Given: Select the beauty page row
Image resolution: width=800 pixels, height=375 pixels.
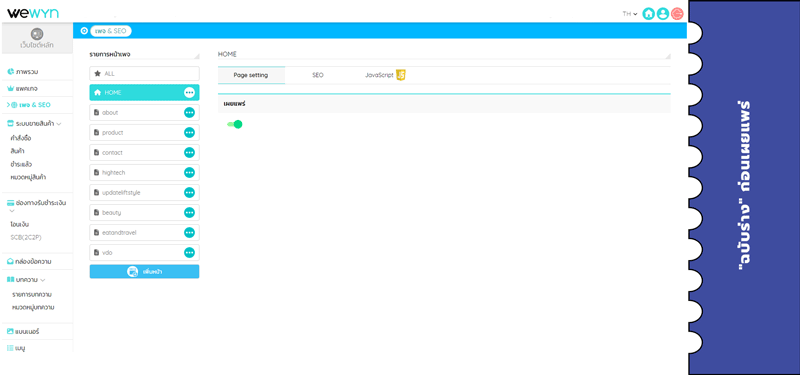Looking at the screenshot, I should pos(144,212).
